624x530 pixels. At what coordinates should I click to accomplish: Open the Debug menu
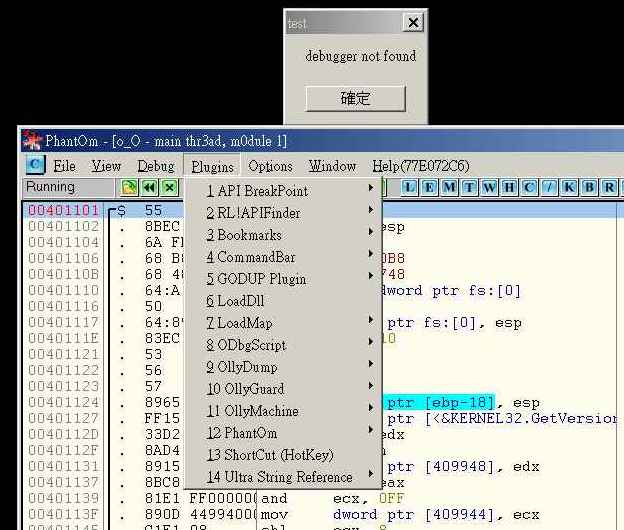tap(156, 166)
